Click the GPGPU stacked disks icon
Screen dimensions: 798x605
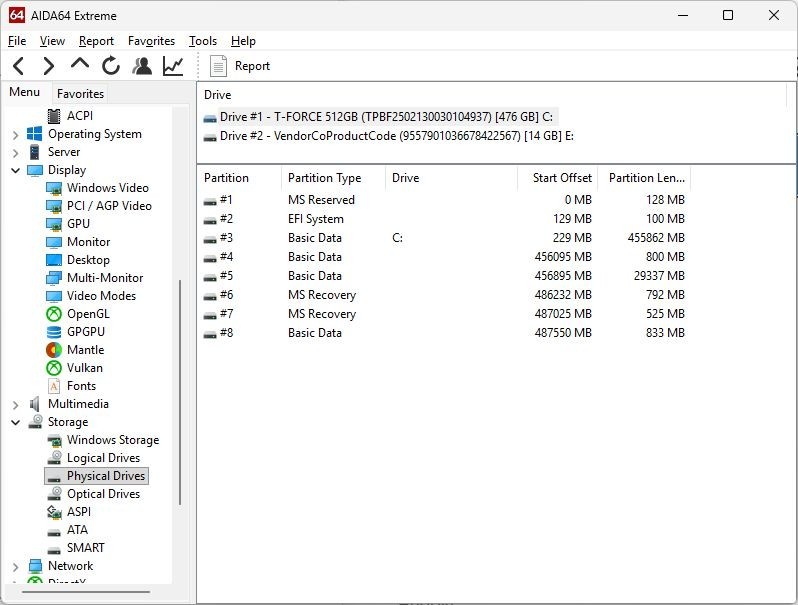point(54,332)
